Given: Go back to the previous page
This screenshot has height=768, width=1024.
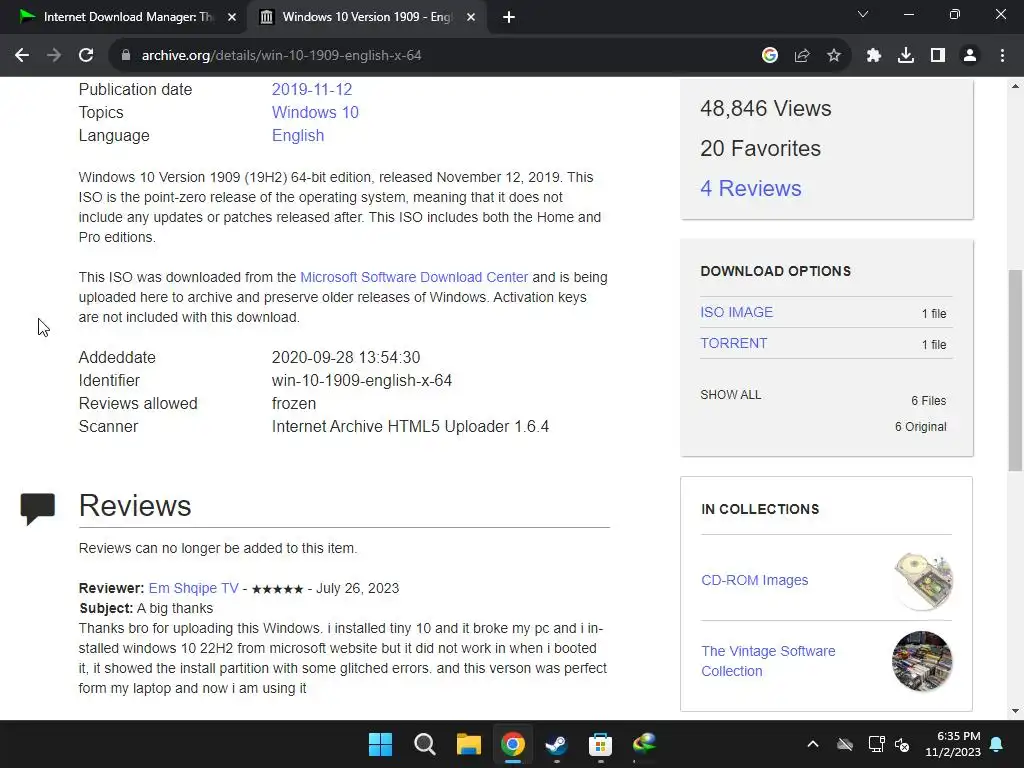Looking at the screenshot, I should (22, 56).
